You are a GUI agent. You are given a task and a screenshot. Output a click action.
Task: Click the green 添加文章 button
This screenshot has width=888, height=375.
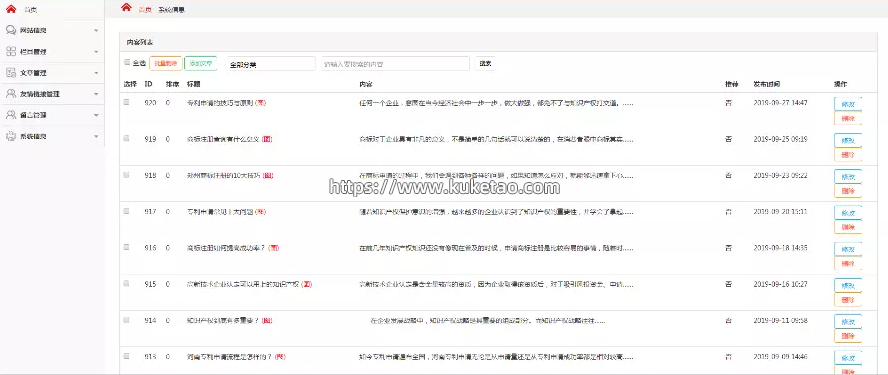[201, 63]
